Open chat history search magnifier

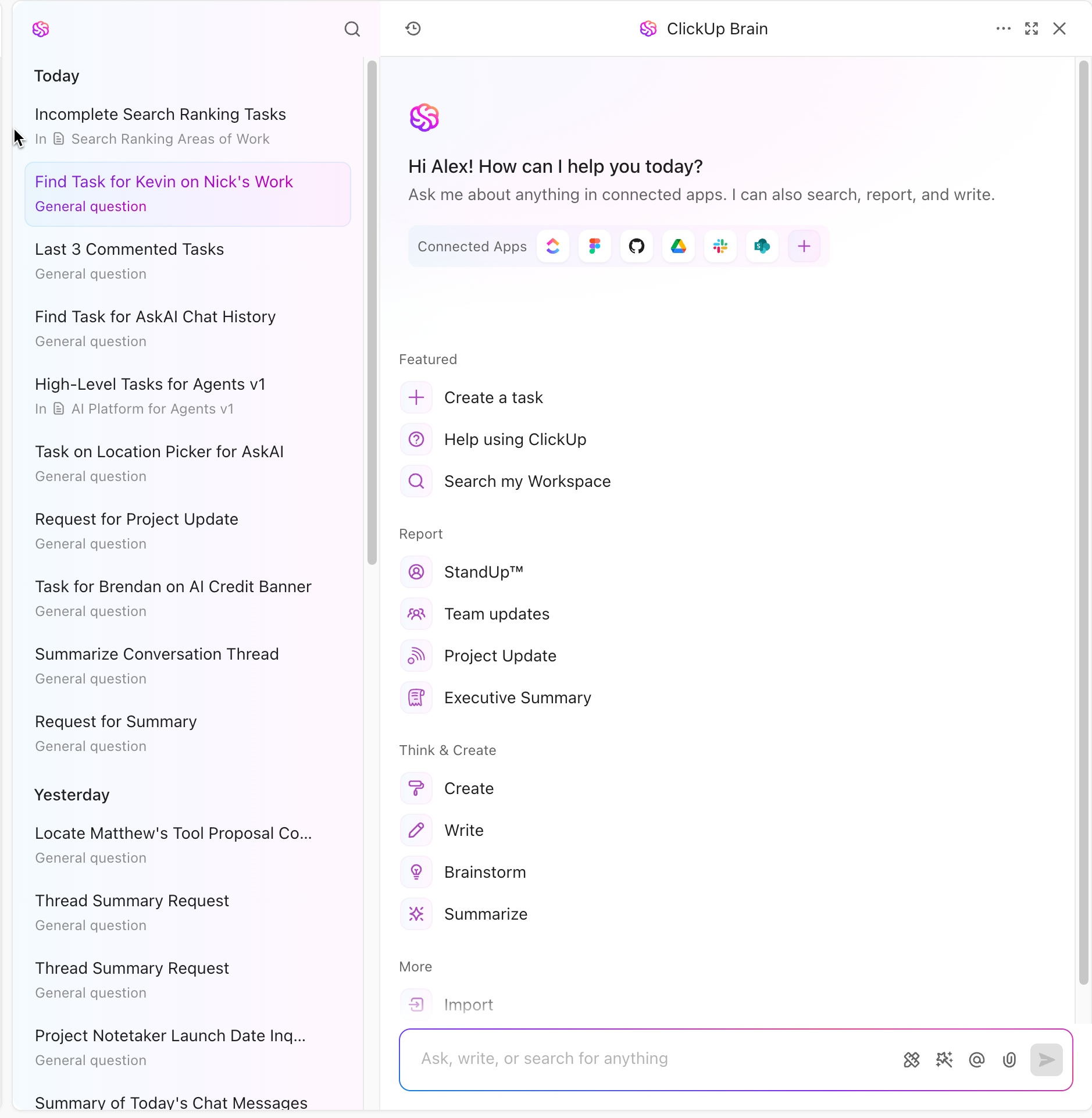(x=352, y=29)
